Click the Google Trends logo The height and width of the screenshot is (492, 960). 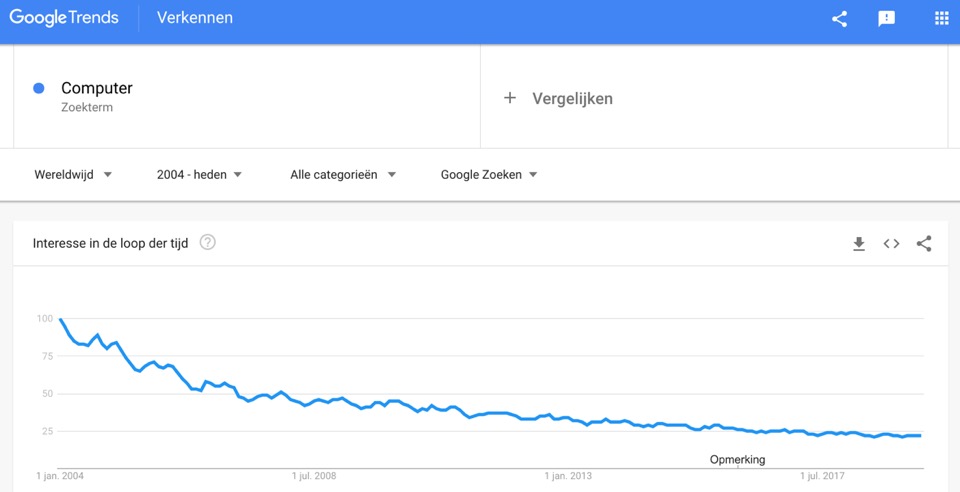click(64, 18)
